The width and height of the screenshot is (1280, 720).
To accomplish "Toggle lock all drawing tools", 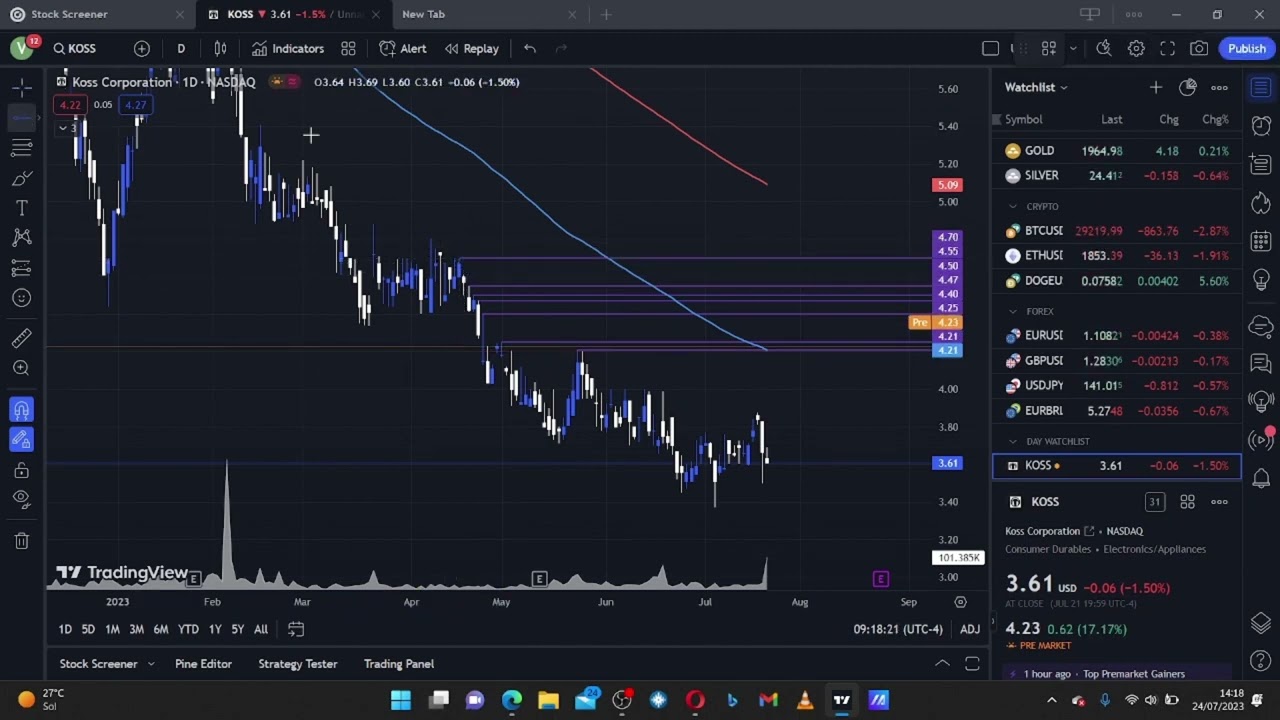I will pos(21,470).
